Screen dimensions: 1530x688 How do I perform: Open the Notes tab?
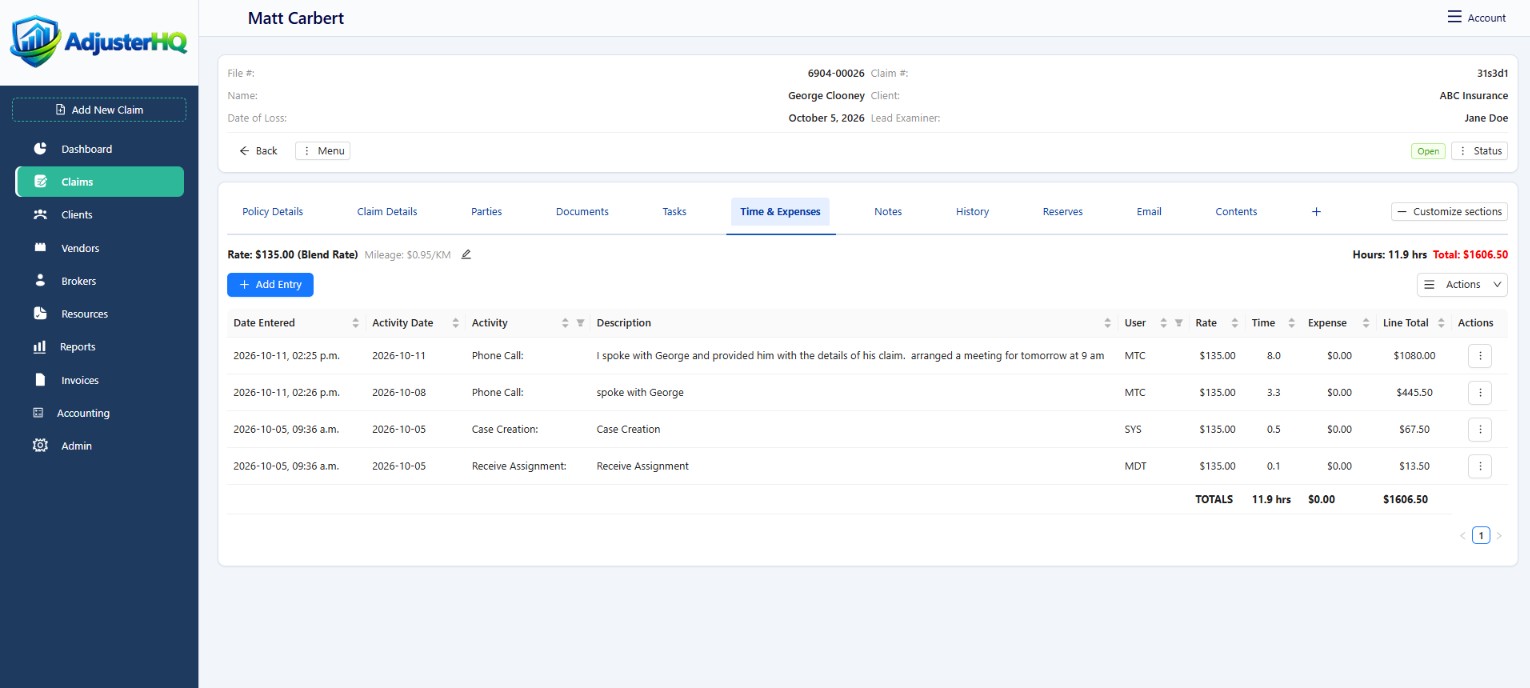pyautogui.click(x=888, y=212)
